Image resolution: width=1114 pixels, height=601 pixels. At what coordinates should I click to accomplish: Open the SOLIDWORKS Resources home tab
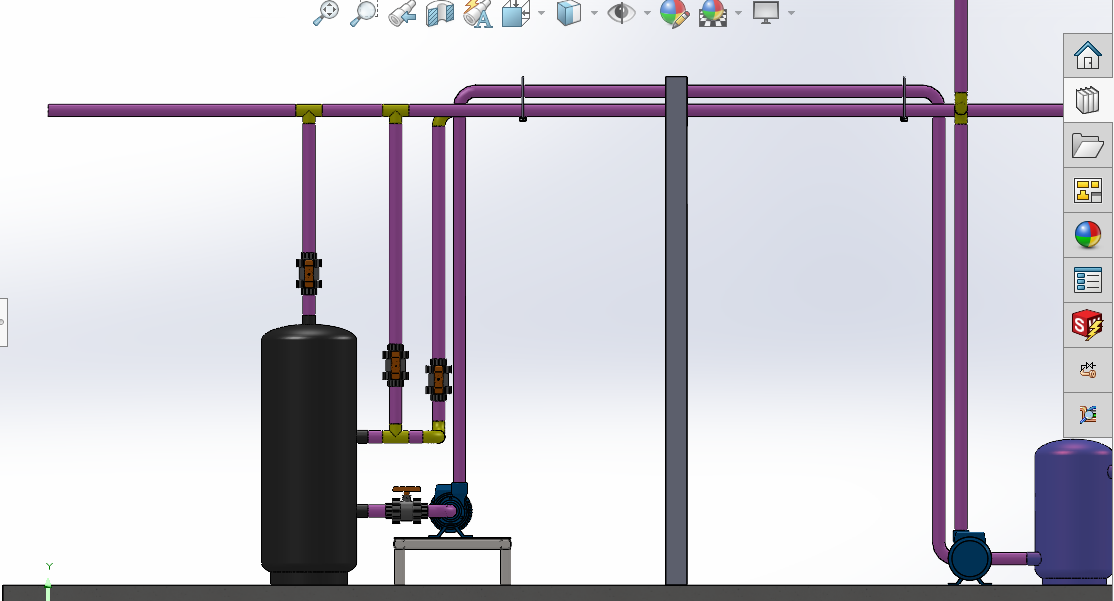point(1087,56)
